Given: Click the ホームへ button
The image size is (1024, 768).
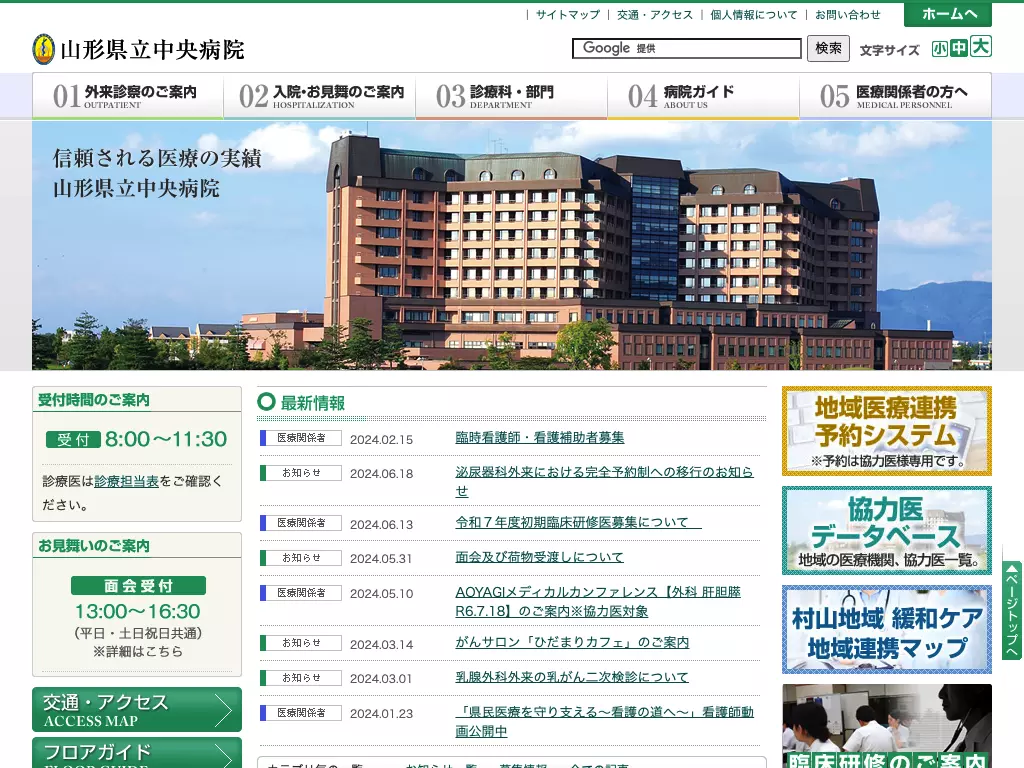Looking at the screenshot, I should (x=948, y=14).
